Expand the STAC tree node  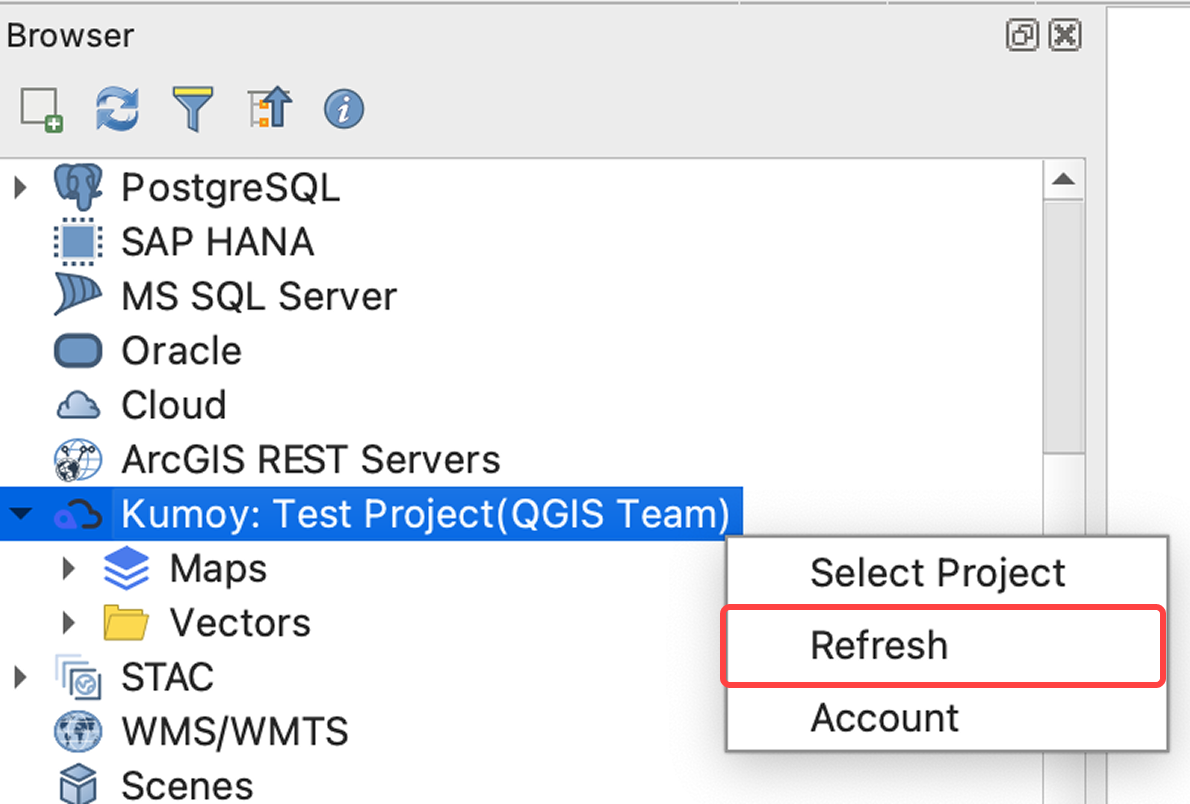[20, 677]
